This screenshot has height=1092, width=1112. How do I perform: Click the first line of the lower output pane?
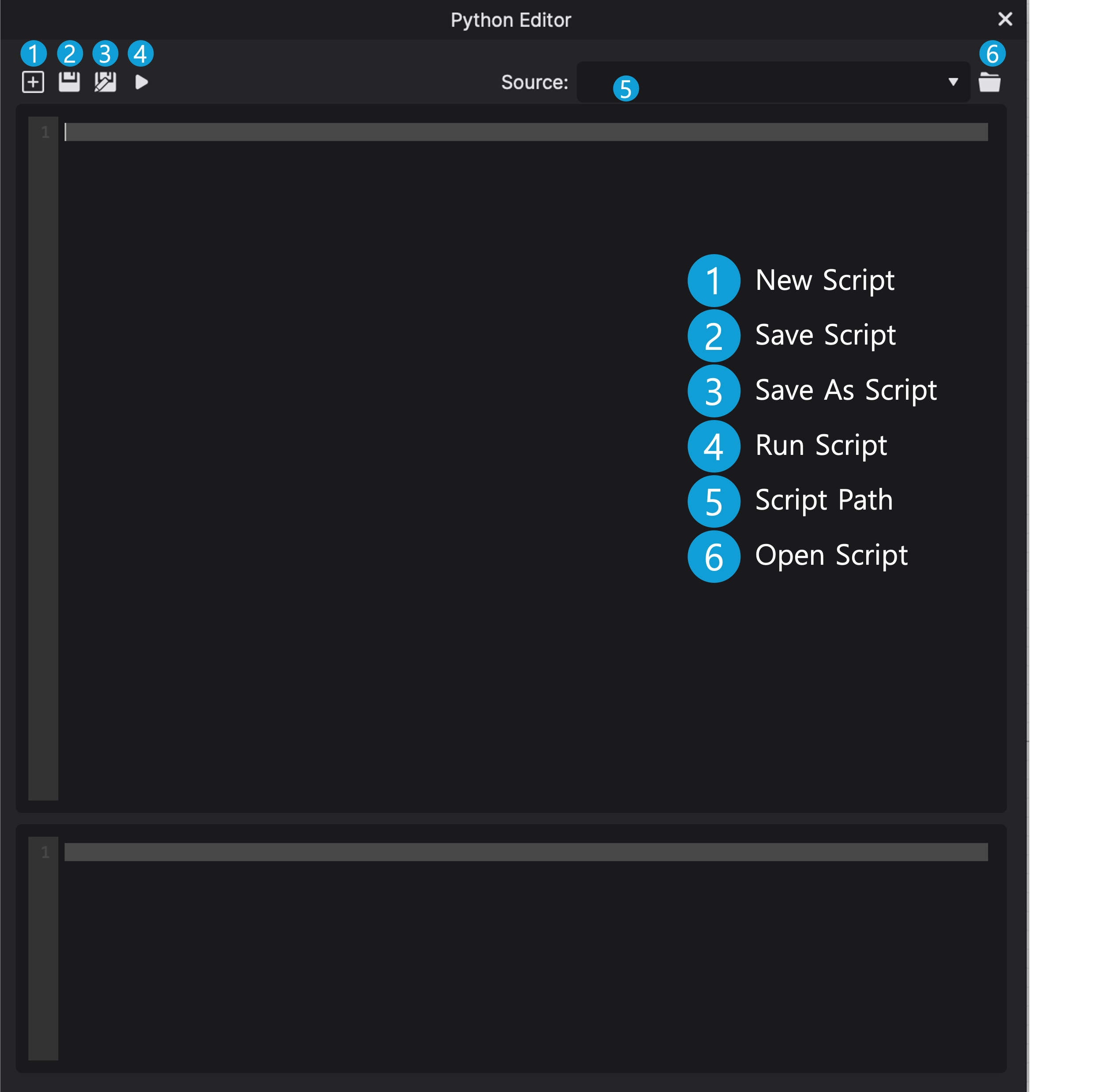[x=516, y=852]
